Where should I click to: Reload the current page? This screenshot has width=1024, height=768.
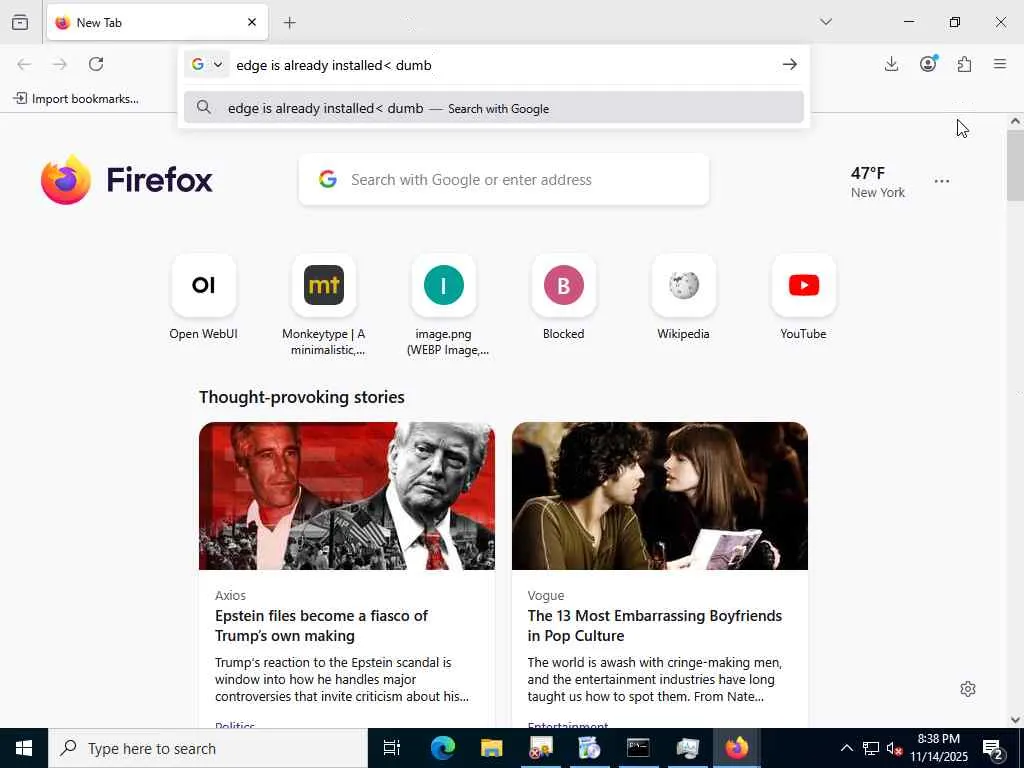click(96, 64)
